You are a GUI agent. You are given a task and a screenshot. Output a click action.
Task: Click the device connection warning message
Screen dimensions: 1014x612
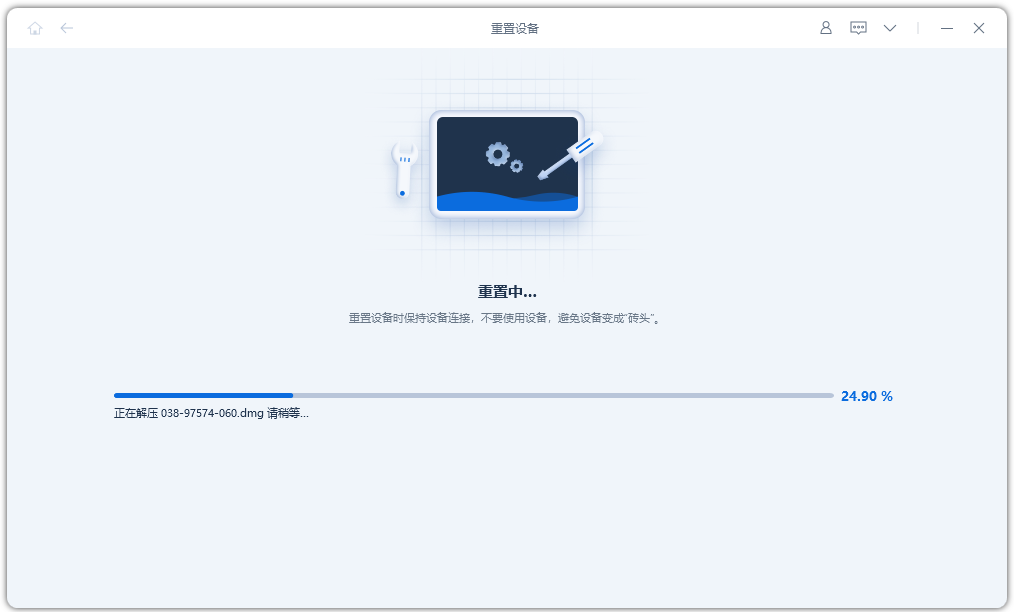coord(506,317)
